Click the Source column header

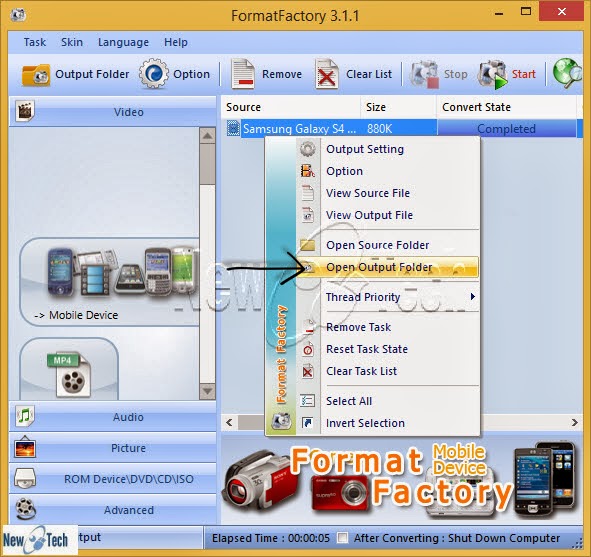[290, 107]
